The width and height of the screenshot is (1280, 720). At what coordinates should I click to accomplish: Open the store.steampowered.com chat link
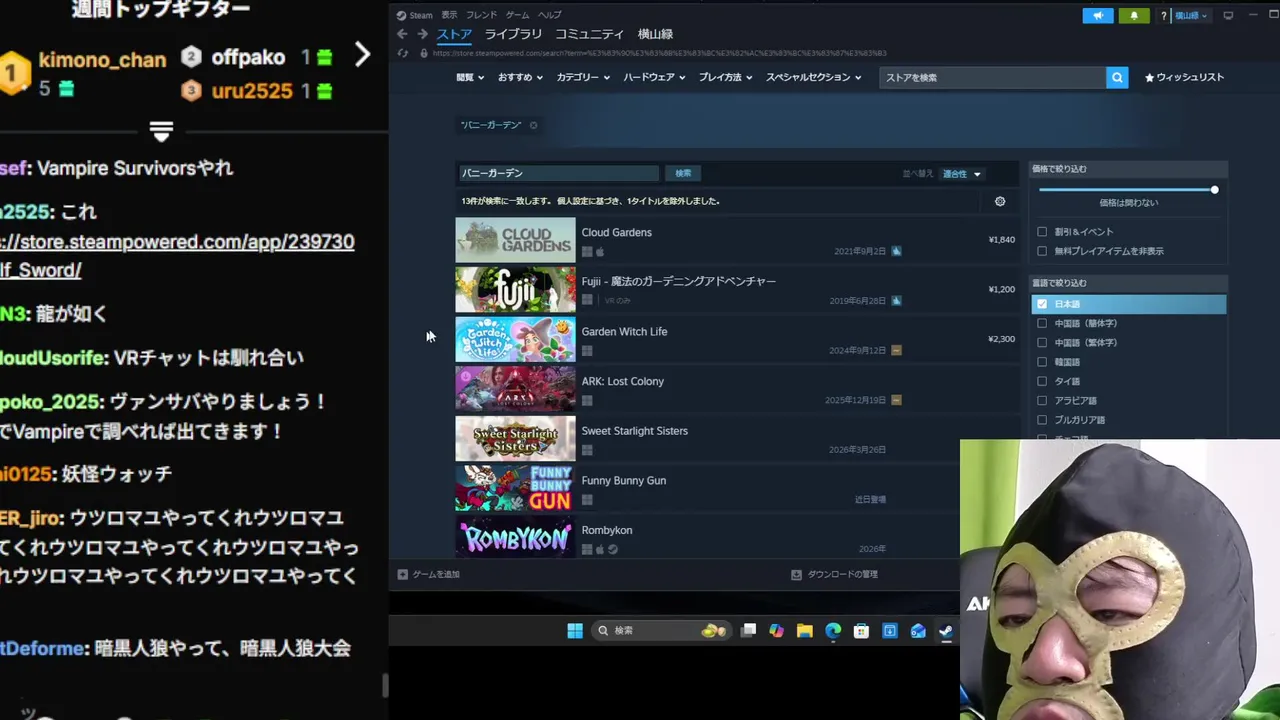tap(177, 256)
